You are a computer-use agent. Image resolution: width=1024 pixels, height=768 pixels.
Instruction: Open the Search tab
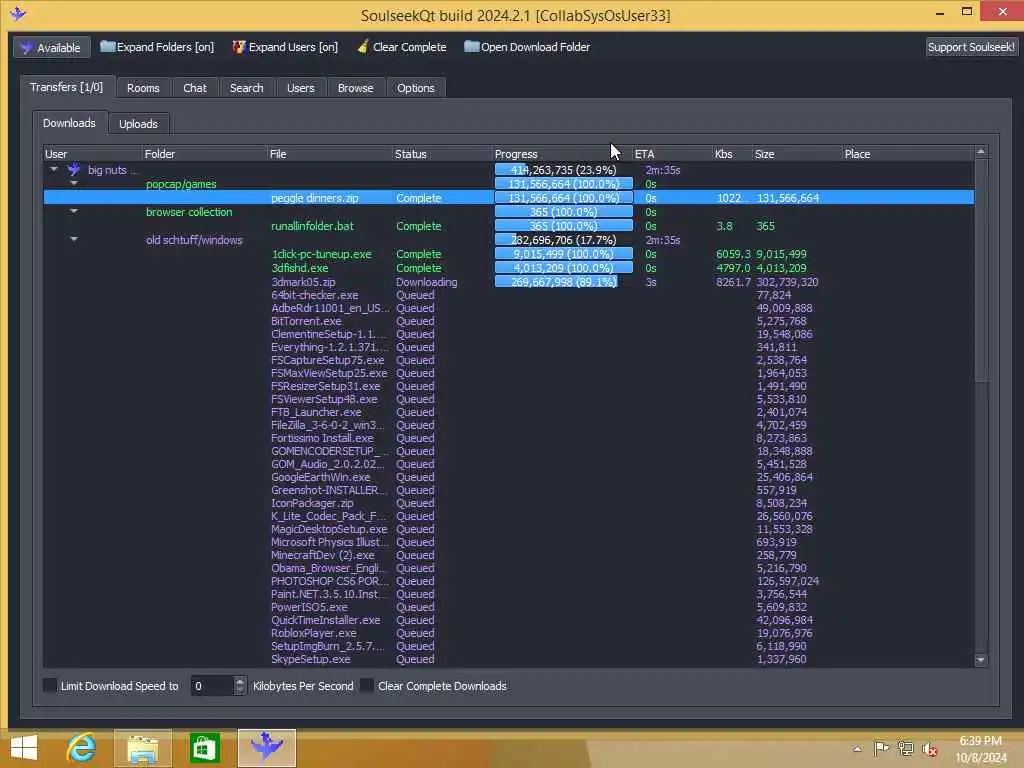(x=246, y=88)
